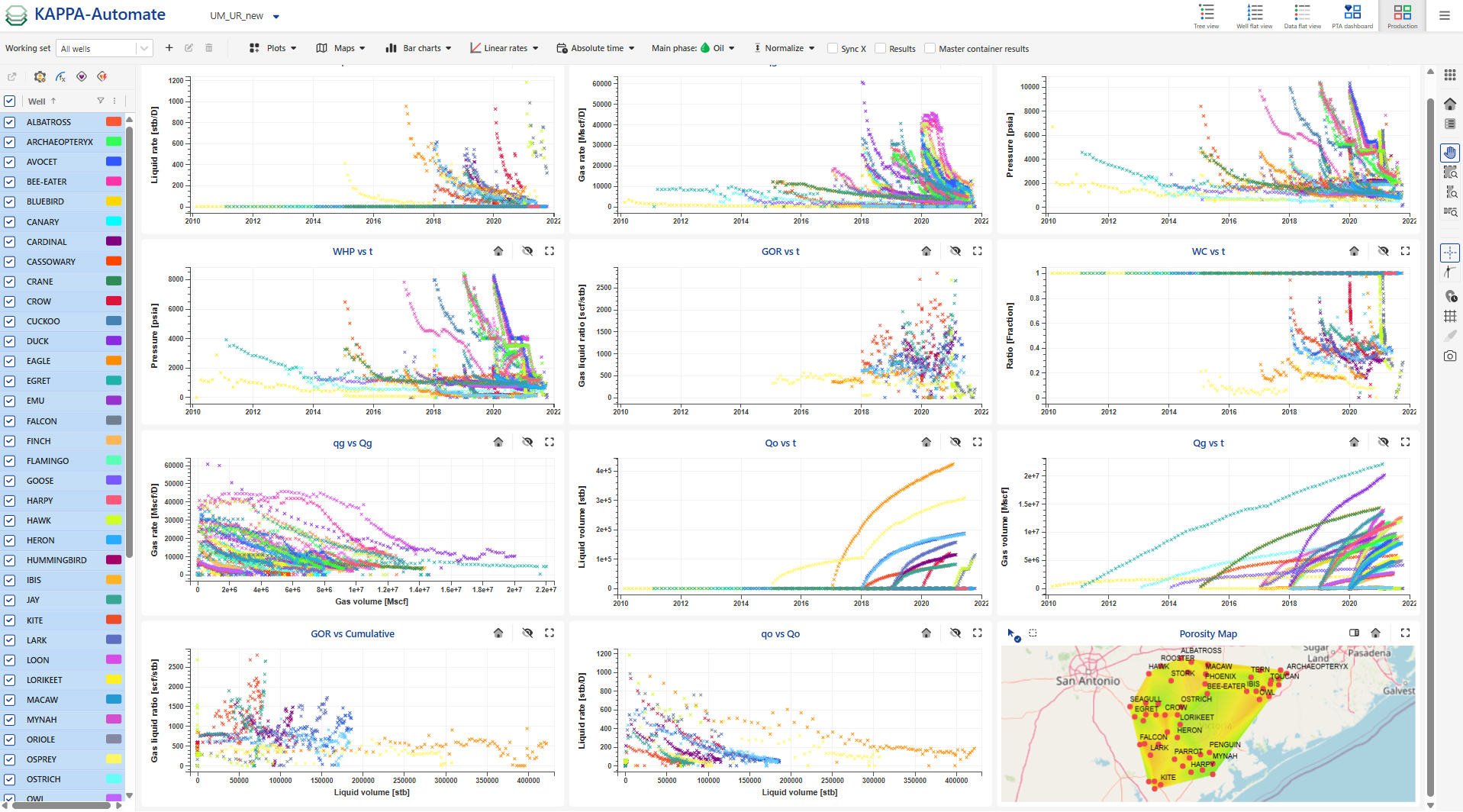Activate the rectangle zoom tool below the hand

[1450, 172]
